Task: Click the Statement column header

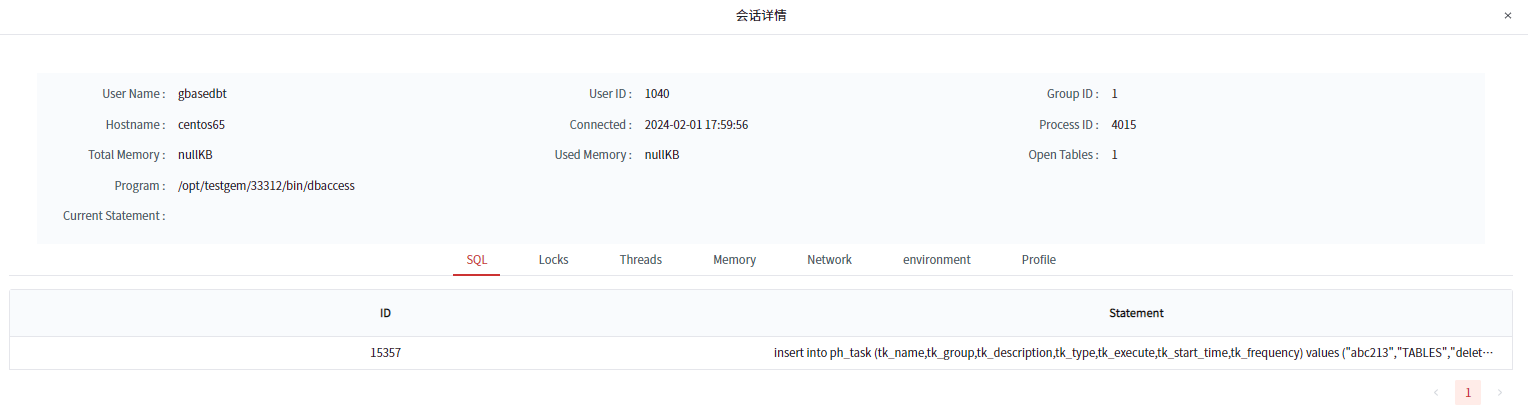Action: click(x=1136, y=313)
